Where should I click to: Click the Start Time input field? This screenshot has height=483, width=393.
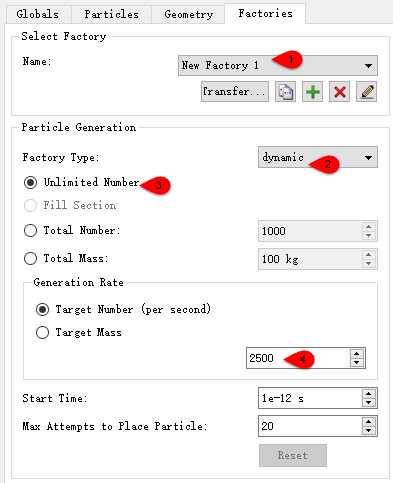coord(310,398)
